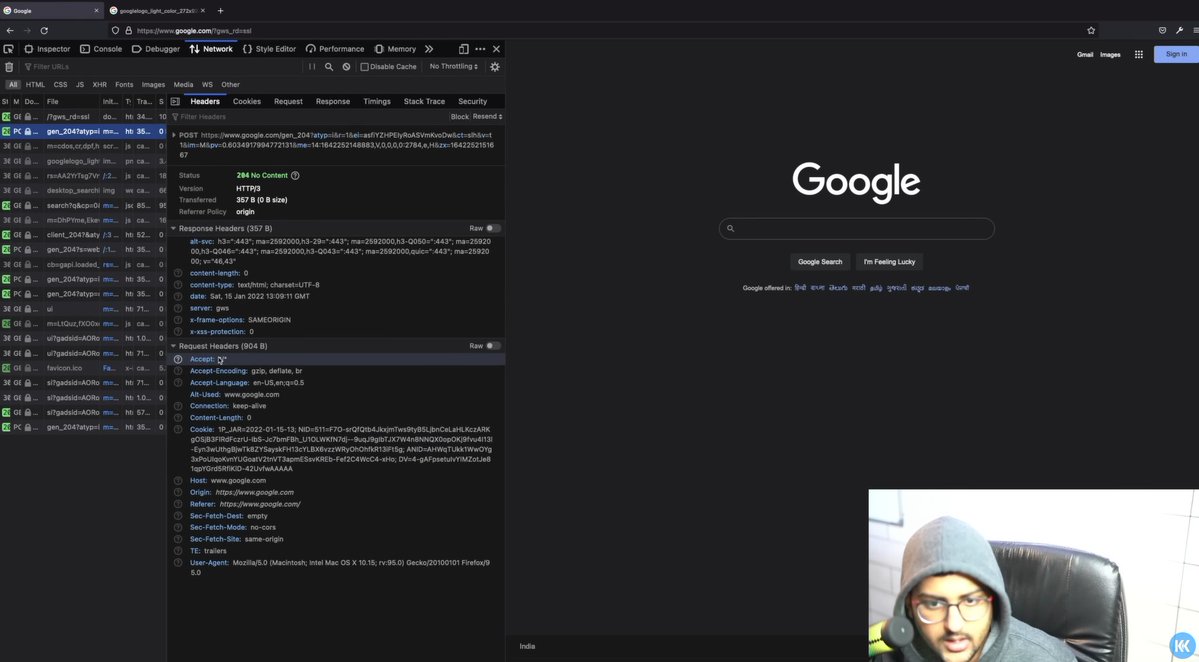Open request blocking panel icon
This screenshot has width=1199, height=662.
click(x=346, y=67)
